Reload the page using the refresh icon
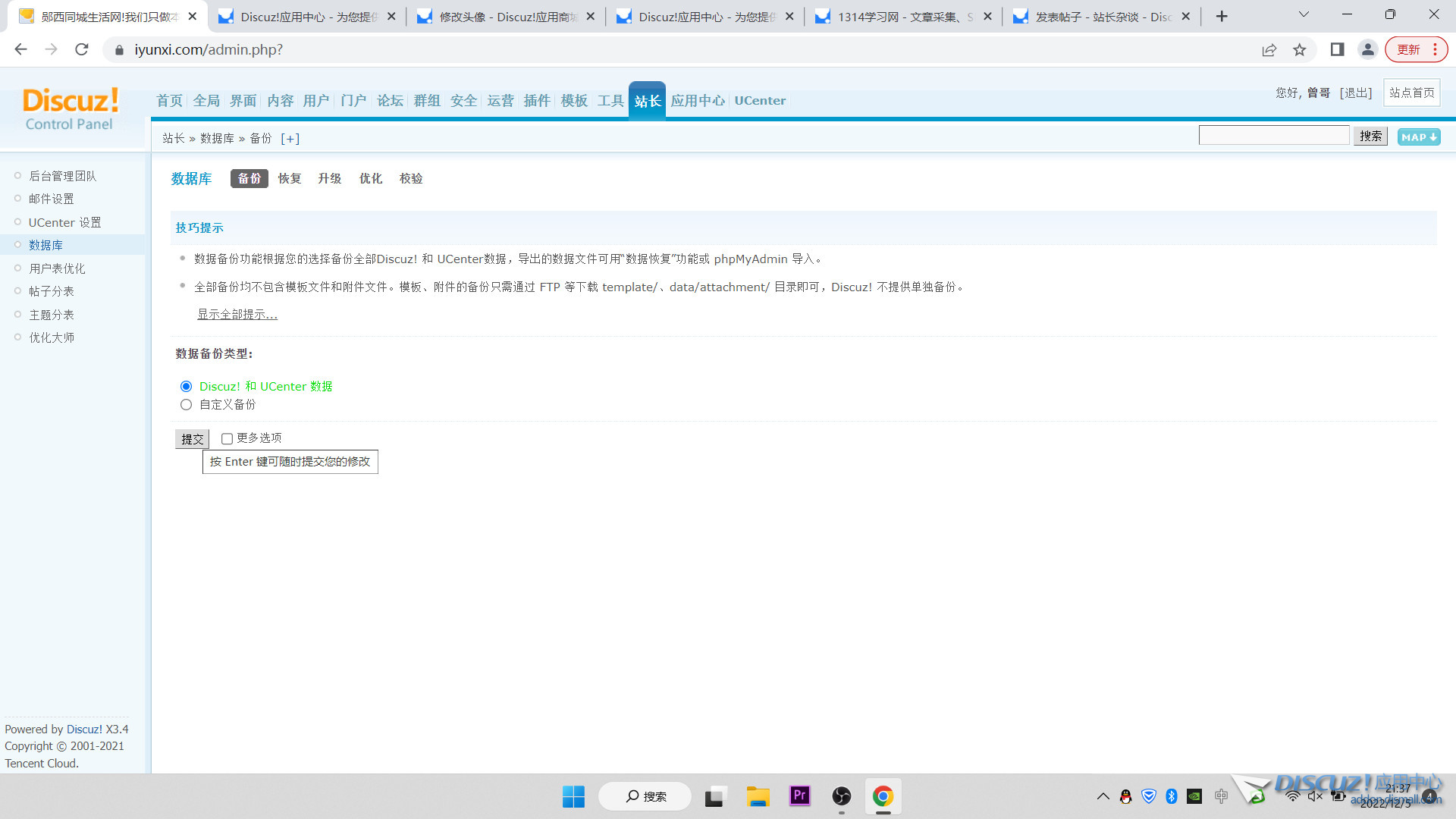 pos(82,49)
